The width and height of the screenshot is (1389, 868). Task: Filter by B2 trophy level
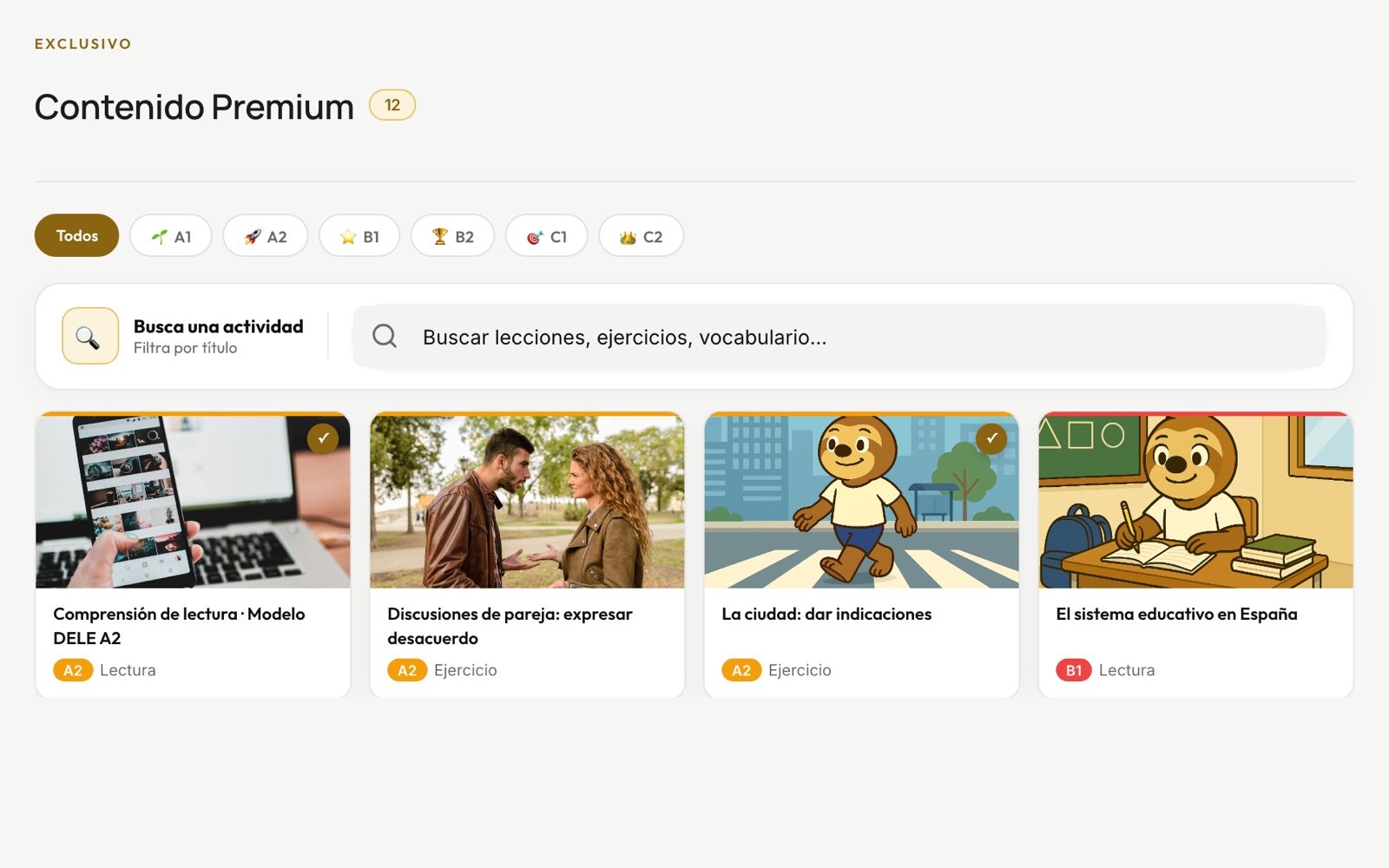[452, 235]
